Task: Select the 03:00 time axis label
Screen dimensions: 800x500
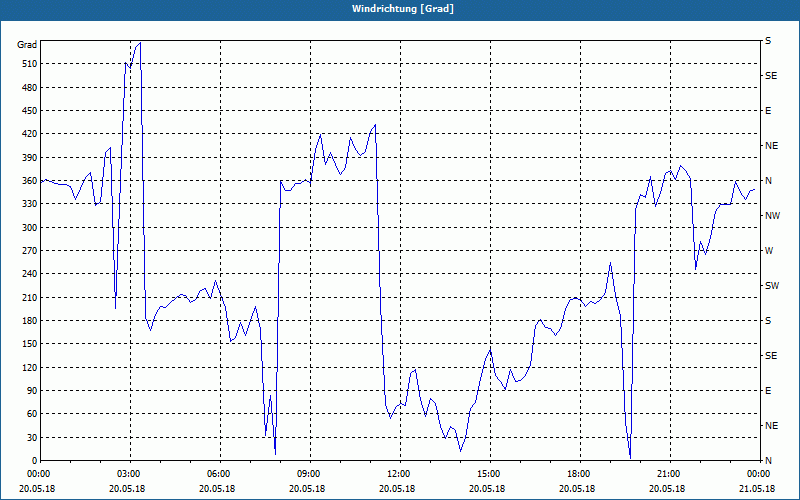Action: [127, 473]
